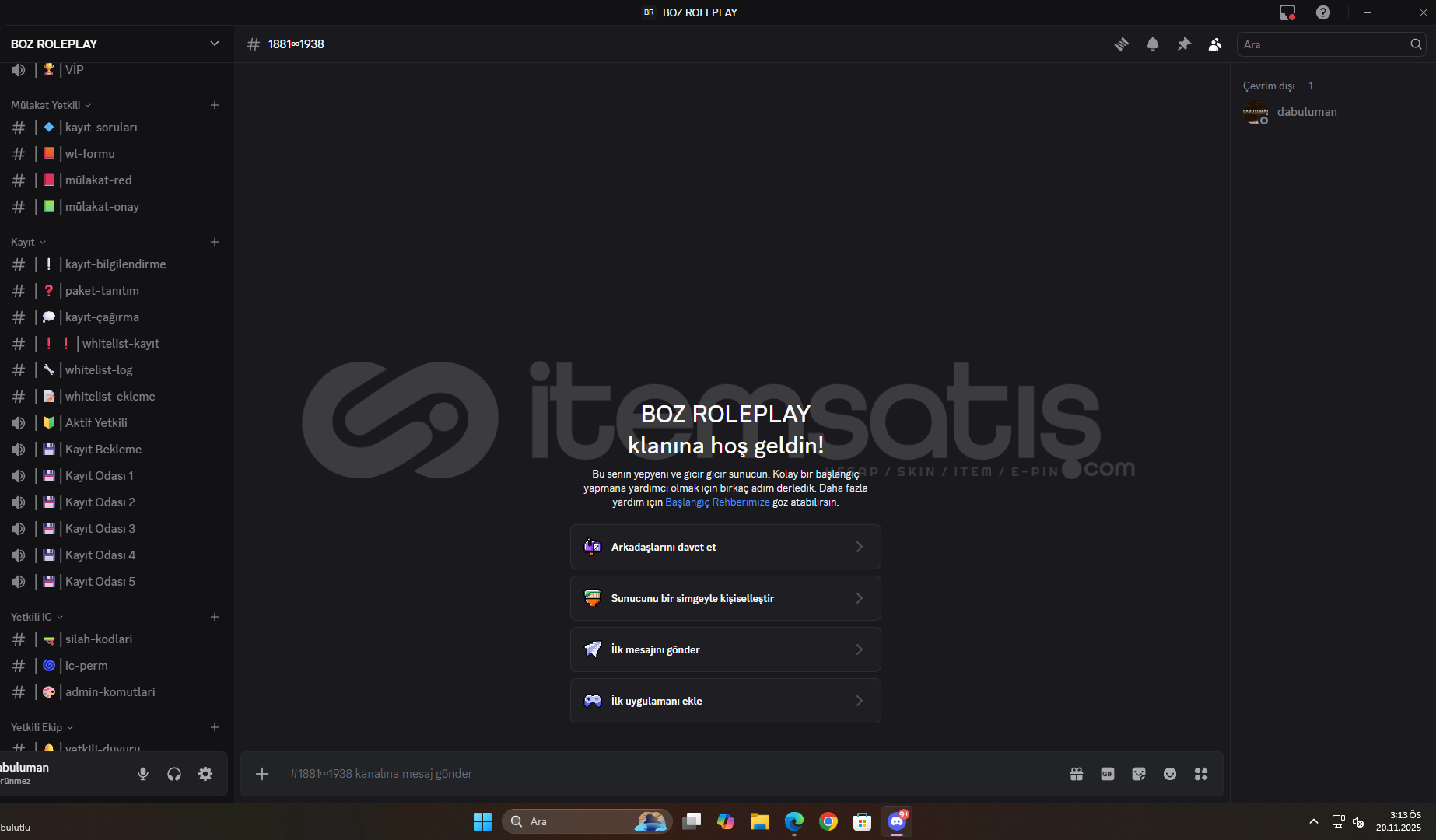
Task: Open File Explorer from taskbar
Action: pyautogui.click(x=760, y=821)
